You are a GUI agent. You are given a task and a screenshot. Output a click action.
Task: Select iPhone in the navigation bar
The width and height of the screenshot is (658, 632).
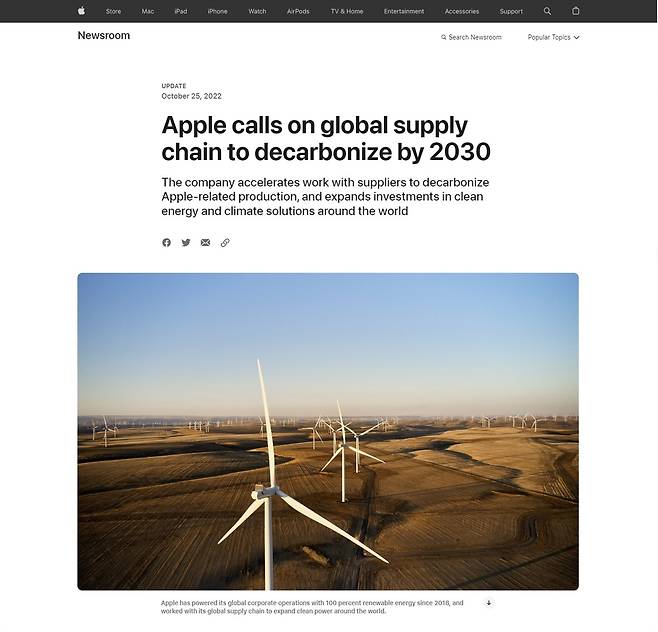point(217,11)
